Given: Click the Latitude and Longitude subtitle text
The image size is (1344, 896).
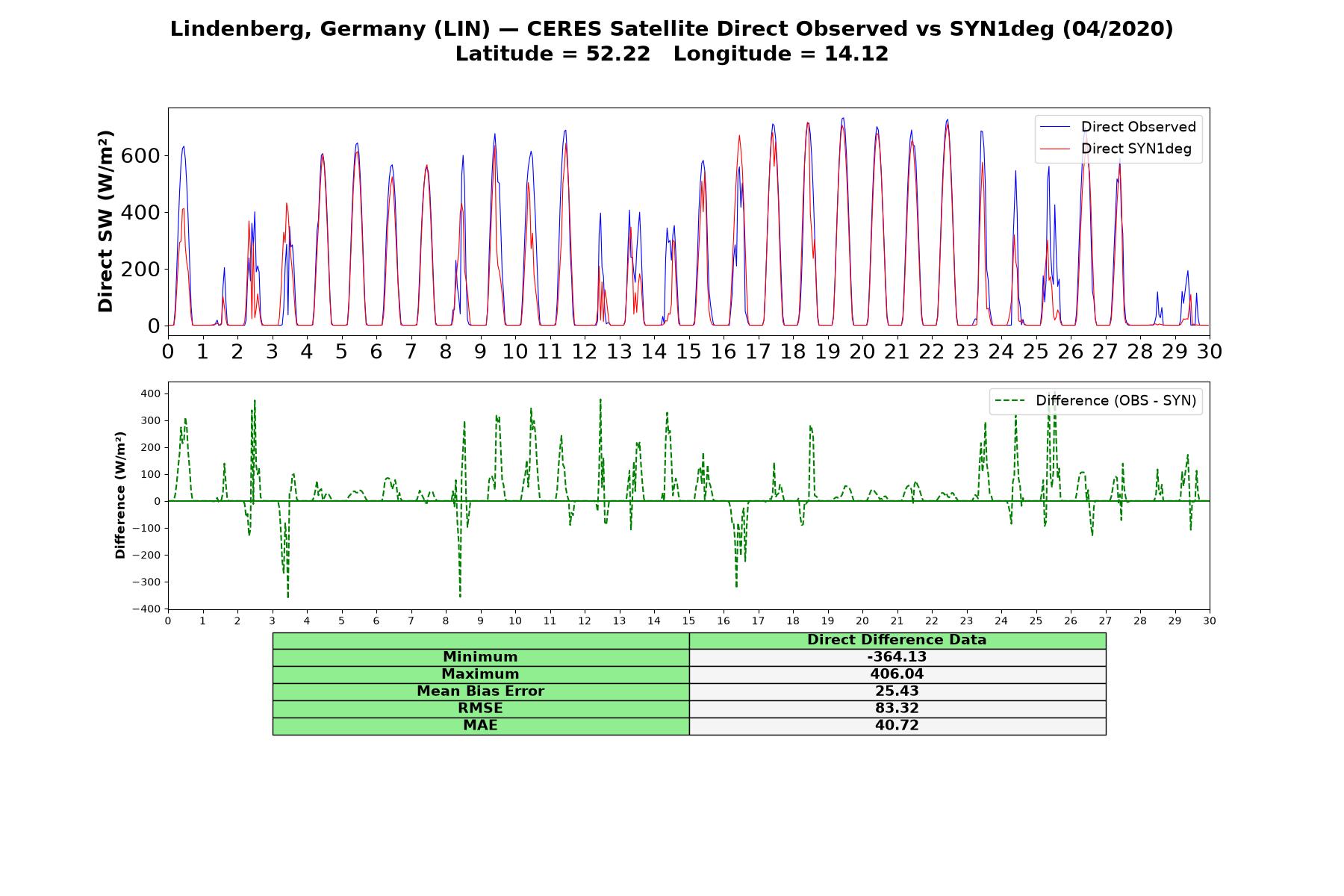Looking at the screenshot, I should tap(672, 54).
